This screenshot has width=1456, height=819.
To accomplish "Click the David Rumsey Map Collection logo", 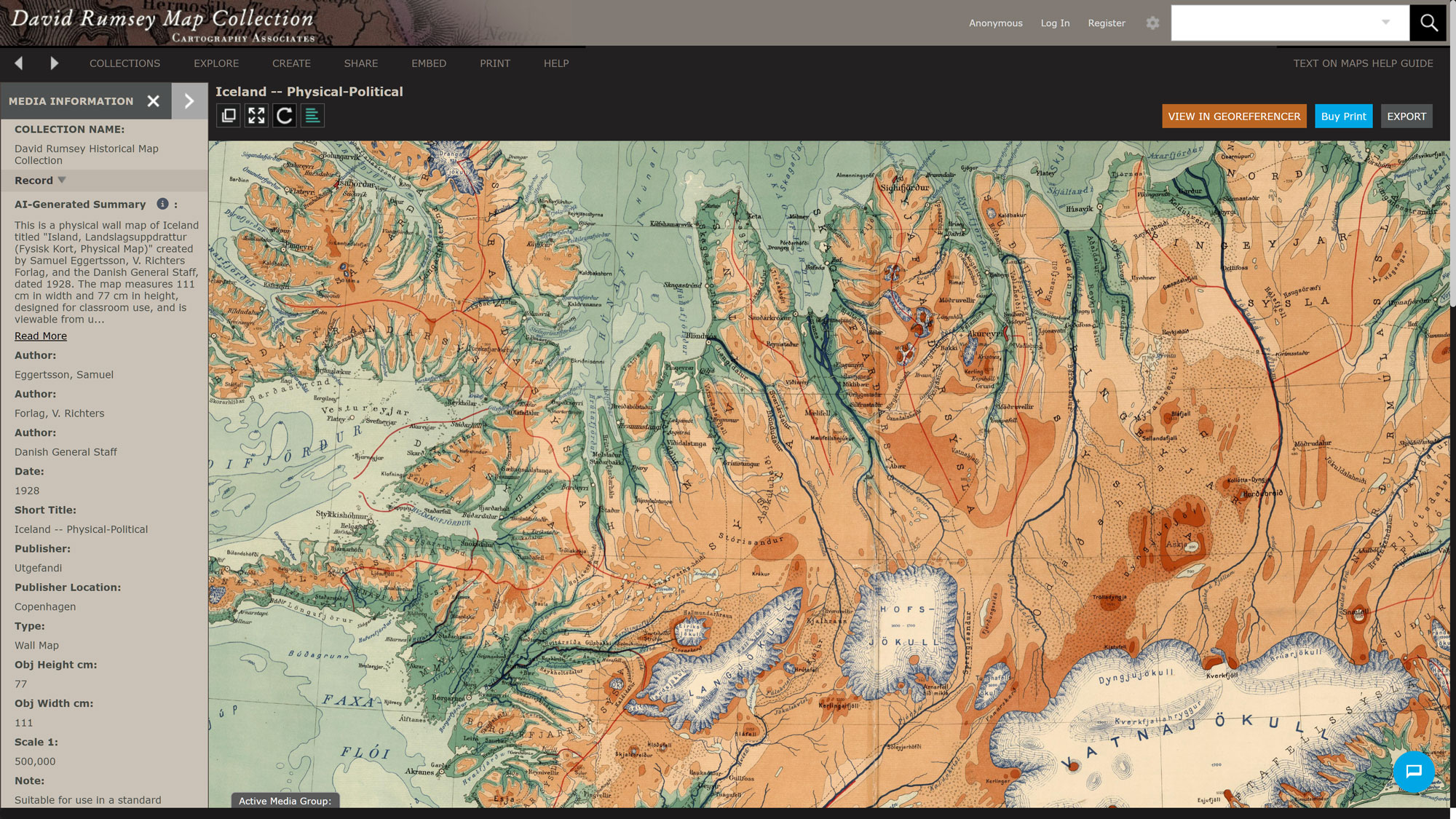I will 162,24.
